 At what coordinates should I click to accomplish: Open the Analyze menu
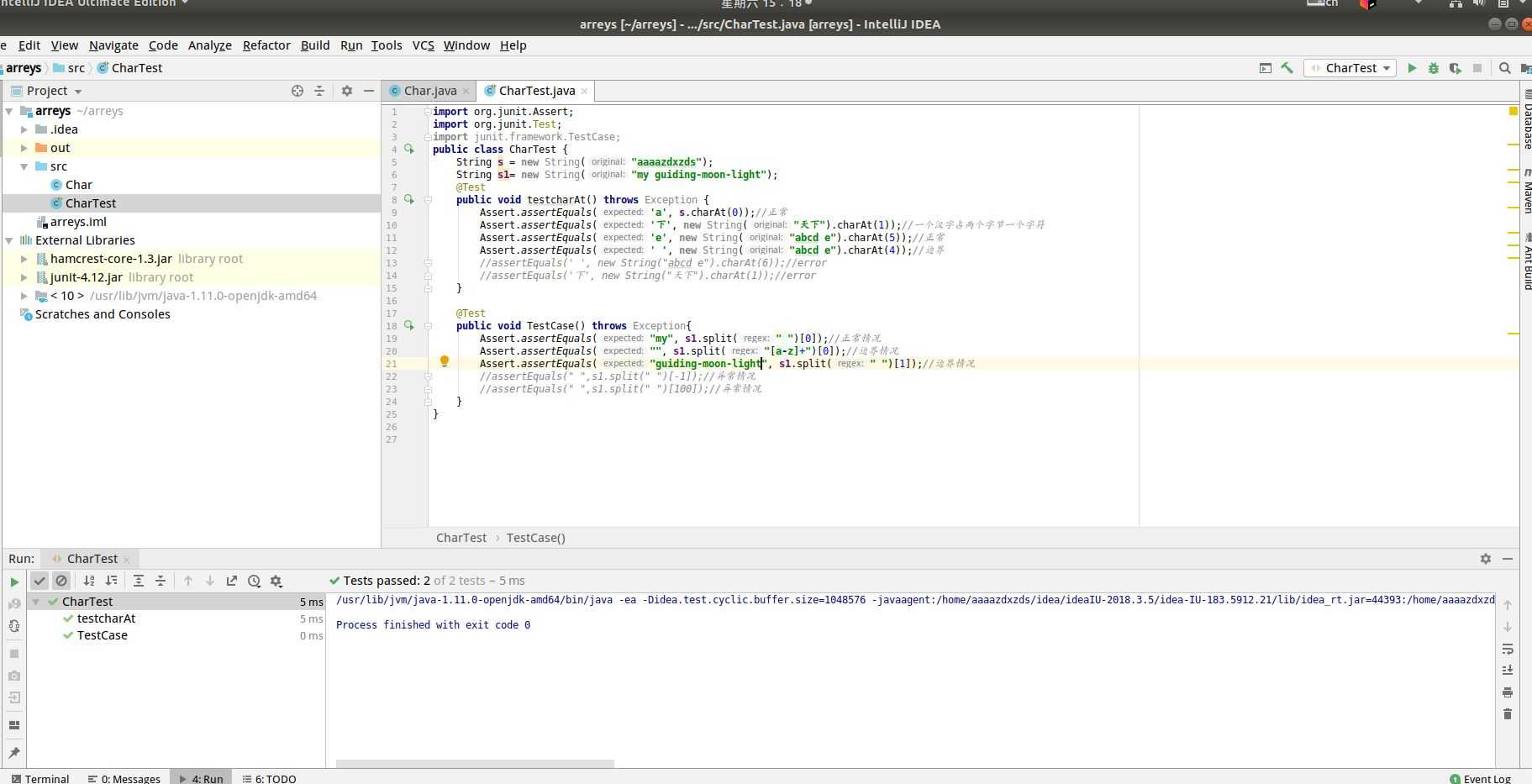coord(209,45)
